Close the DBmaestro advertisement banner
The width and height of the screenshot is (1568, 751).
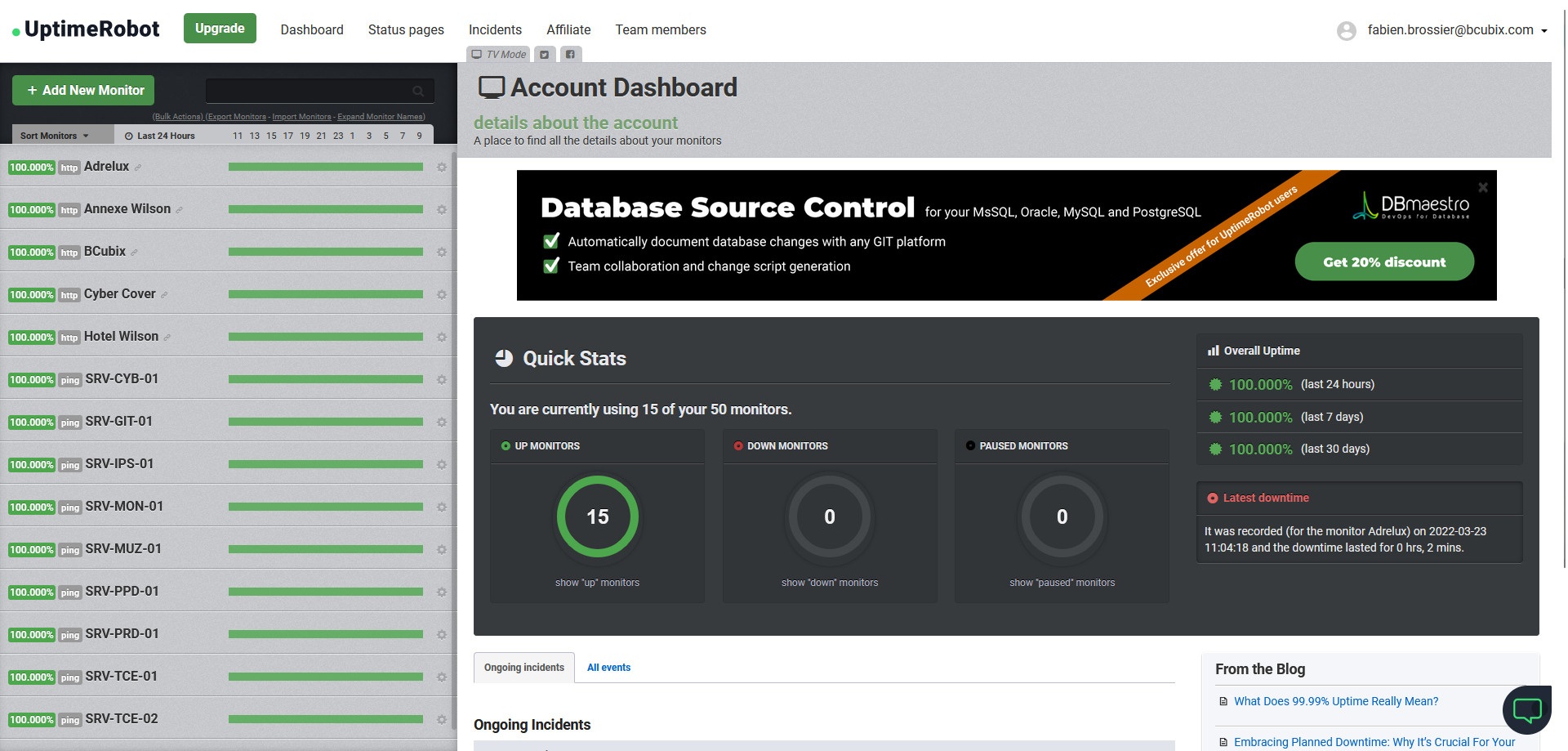(x=1483, y=187)
